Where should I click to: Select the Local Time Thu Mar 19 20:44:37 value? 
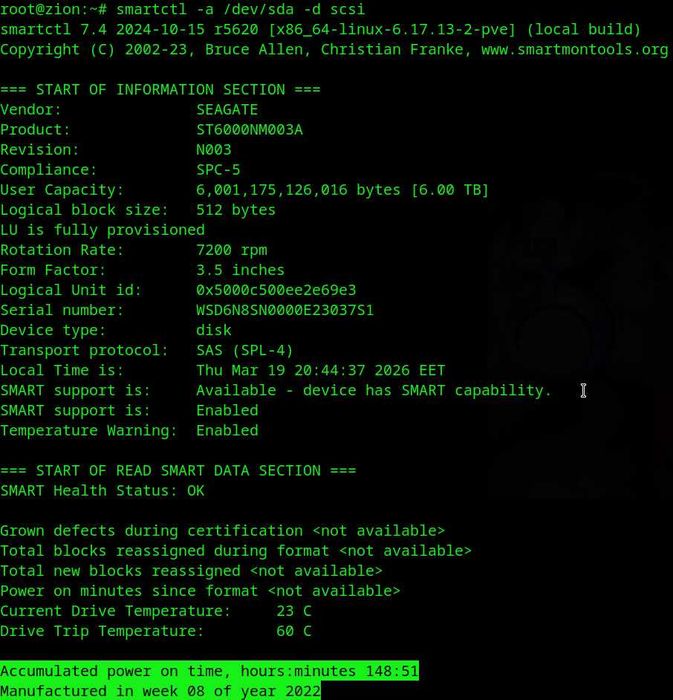[320, 371]
